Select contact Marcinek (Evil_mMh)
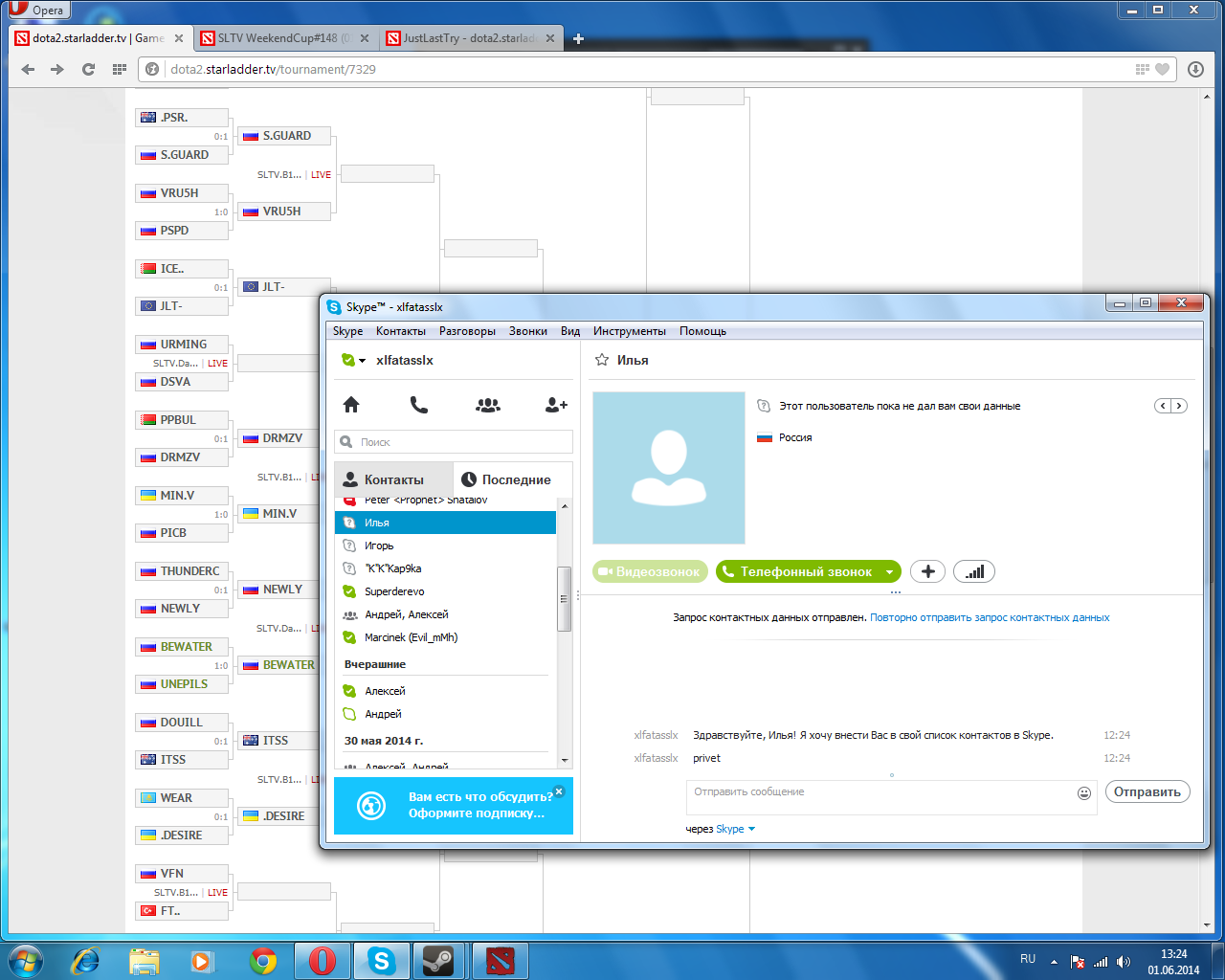This screenshot has height=980, width=1225. tap(445, 637)
